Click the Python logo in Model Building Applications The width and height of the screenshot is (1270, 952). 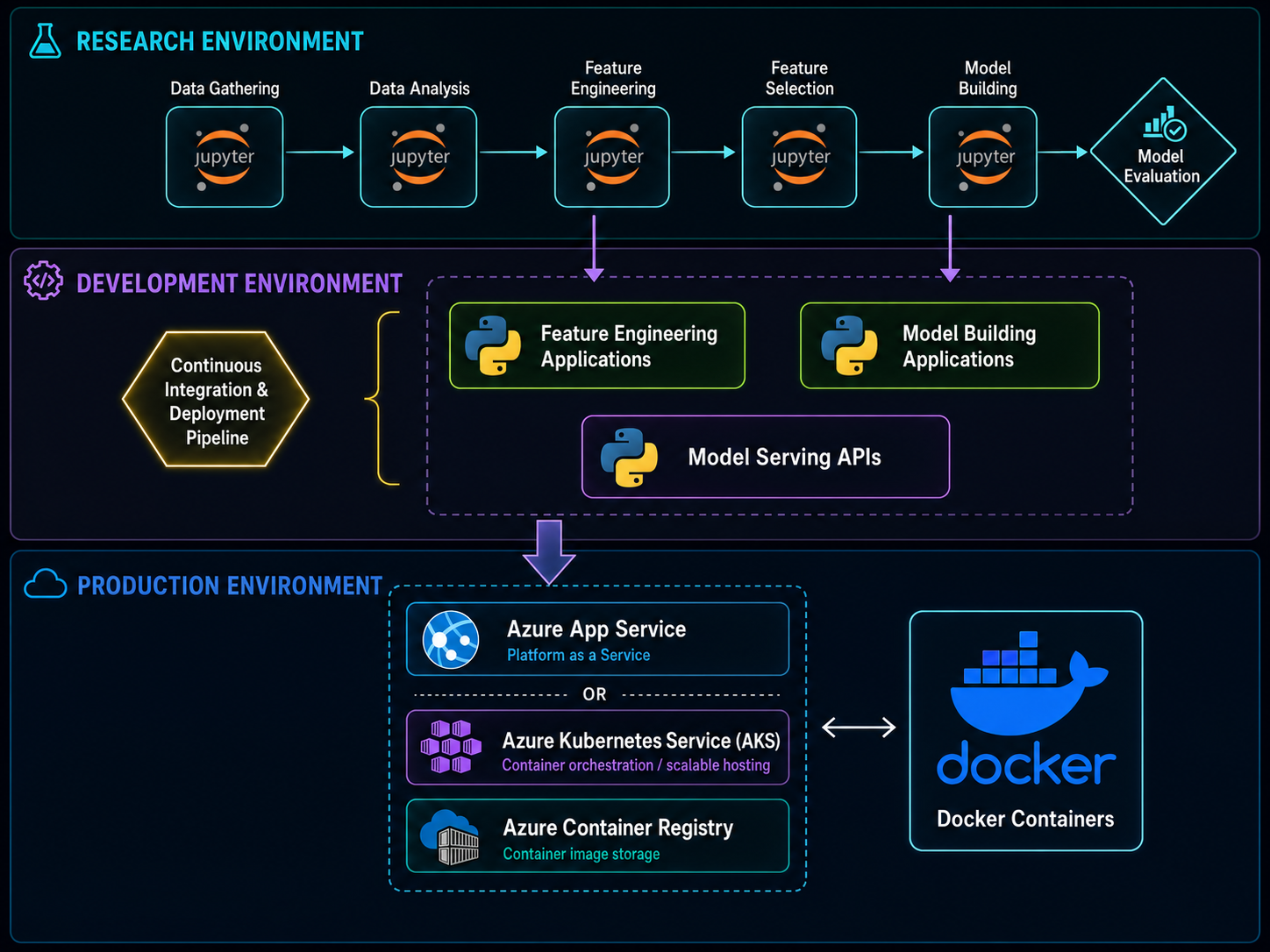[849, 345]
